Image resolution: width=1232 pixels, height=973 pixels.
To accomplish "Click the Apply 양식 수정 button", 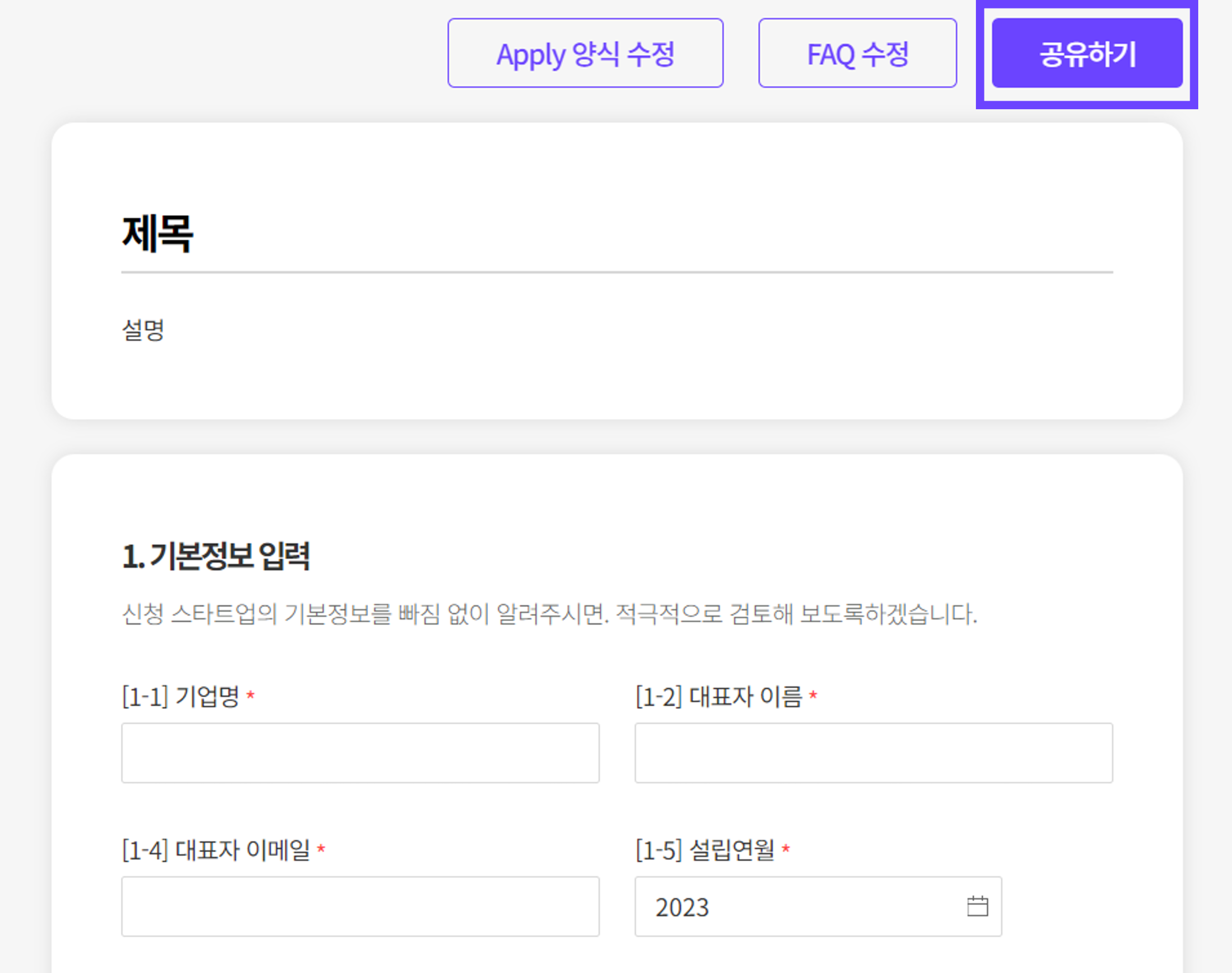I will 585,53.
